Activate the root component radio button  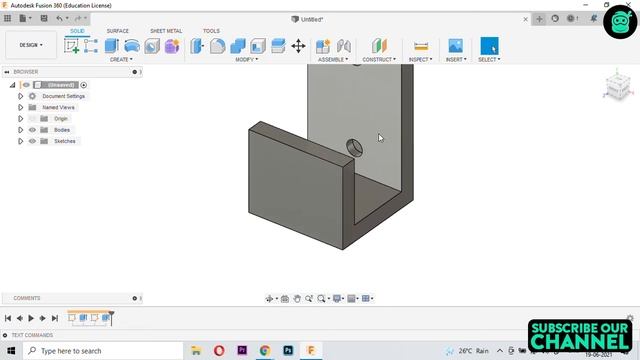pyautogui.click(x=84, y=85)
